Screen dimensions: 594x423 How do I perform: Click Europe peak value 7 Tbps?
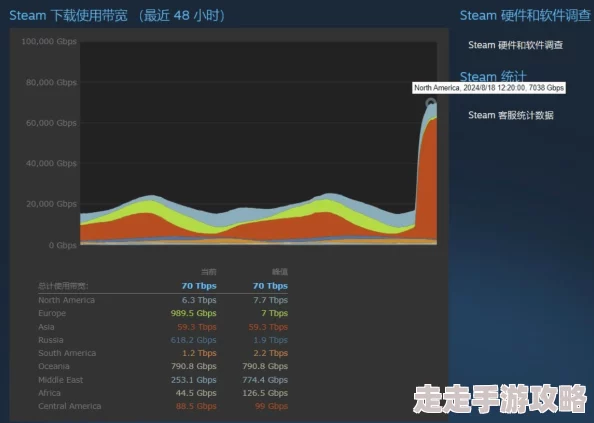(x=274, y=313)
